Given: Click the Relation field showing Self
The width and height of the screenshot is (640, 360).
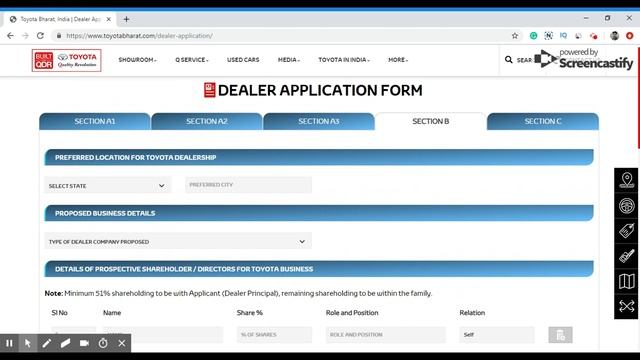Looking at the screenshot, I should pos(497,335).
